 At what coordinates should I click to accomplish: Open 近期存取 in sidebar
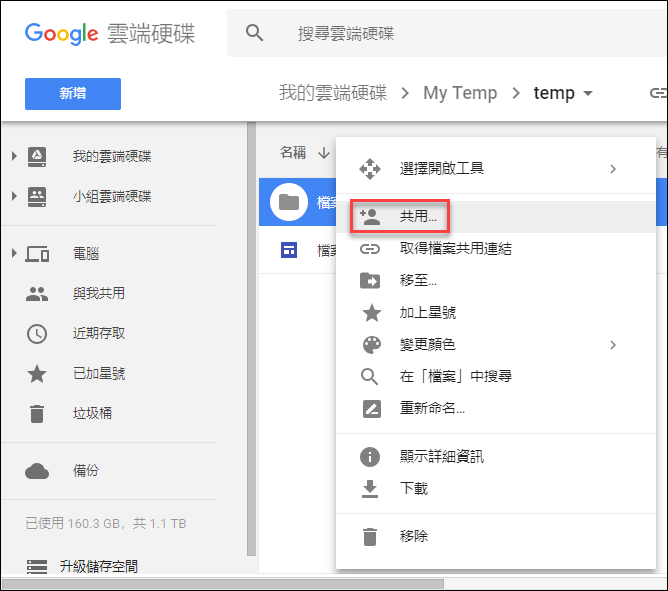[x=99, y=333]
